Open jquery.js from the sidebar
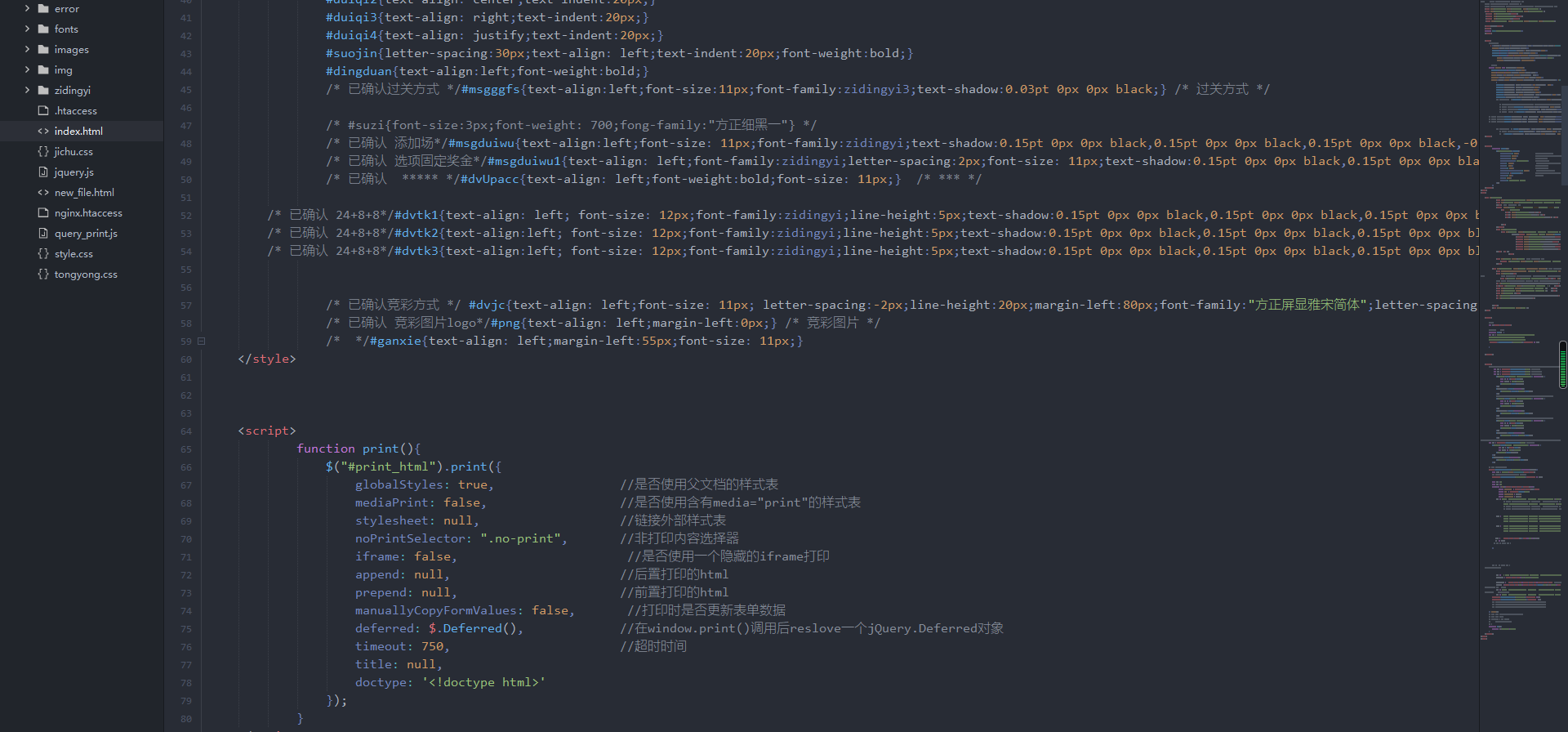This screenshot has height=732, width=1568. [73, 172]
